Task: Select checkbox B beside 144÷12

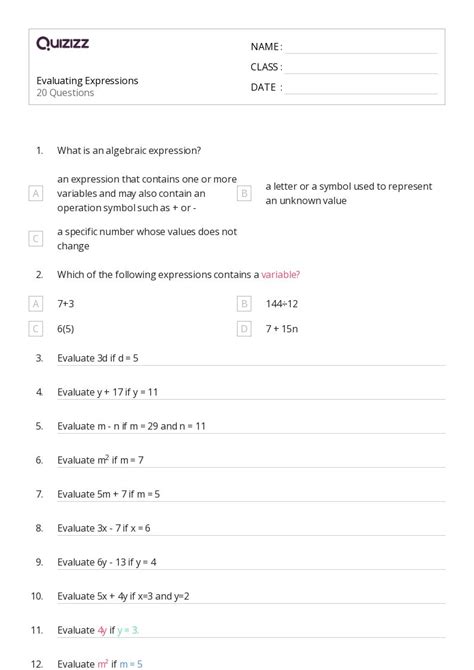Action: click(244, 304)
